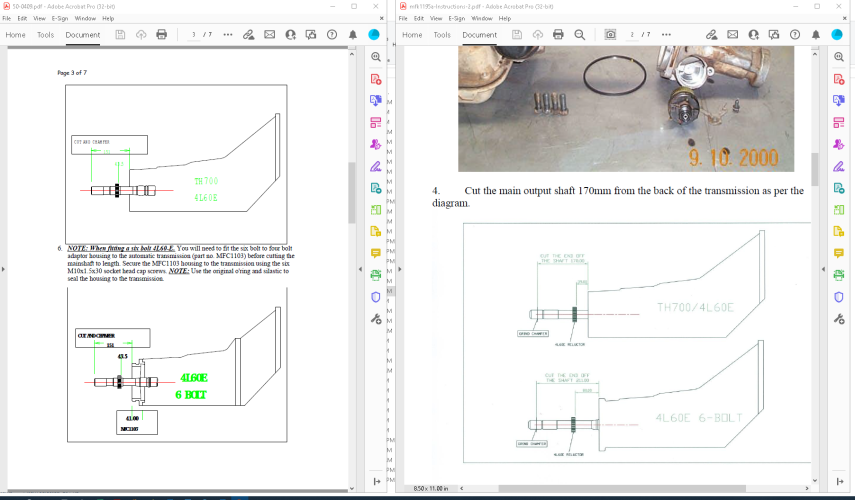The width and height of the screenshot is (855, 500).
Task: Click the horizontal scrollbar in the right window
Action: coord(624,488)
